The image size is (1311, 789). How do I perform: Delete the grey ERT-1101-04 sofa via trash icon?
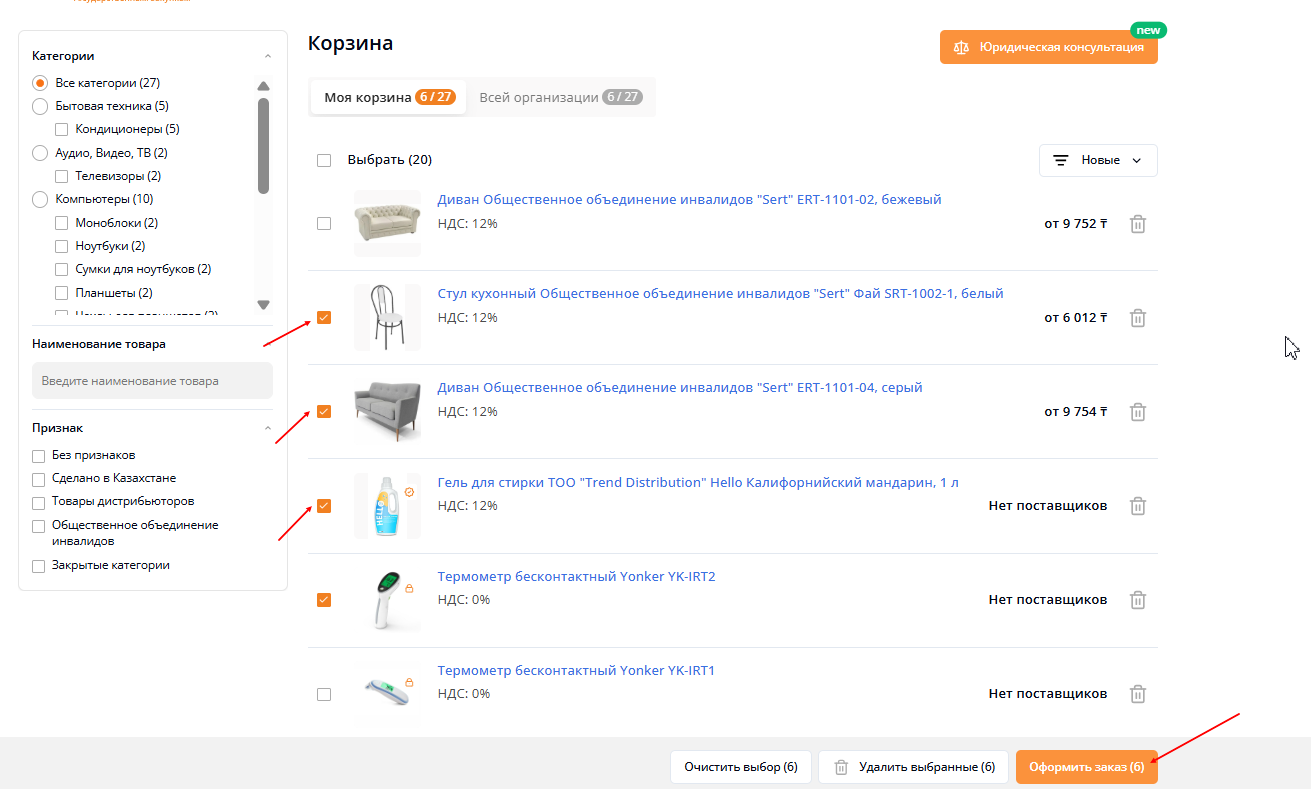pos(1137,412)
